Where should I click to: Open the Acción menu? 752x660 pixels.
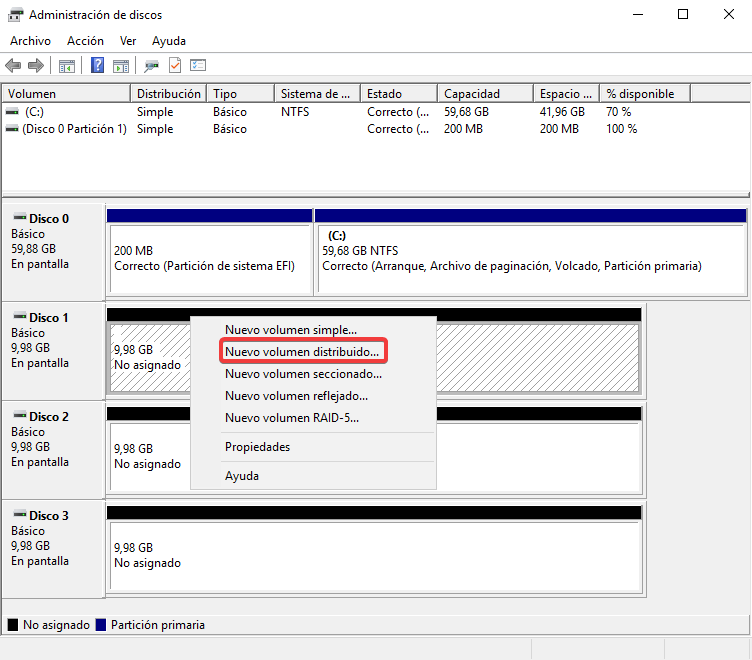85,41
